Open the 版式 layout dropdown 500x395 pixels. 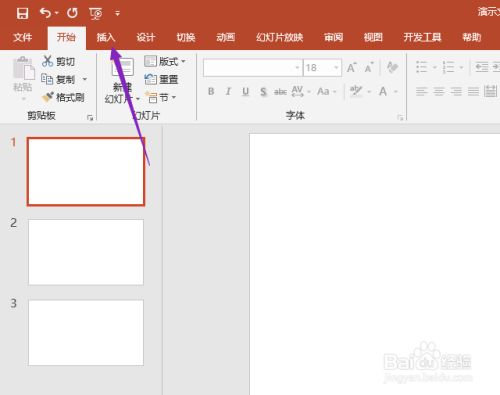(x=165, y=61)
